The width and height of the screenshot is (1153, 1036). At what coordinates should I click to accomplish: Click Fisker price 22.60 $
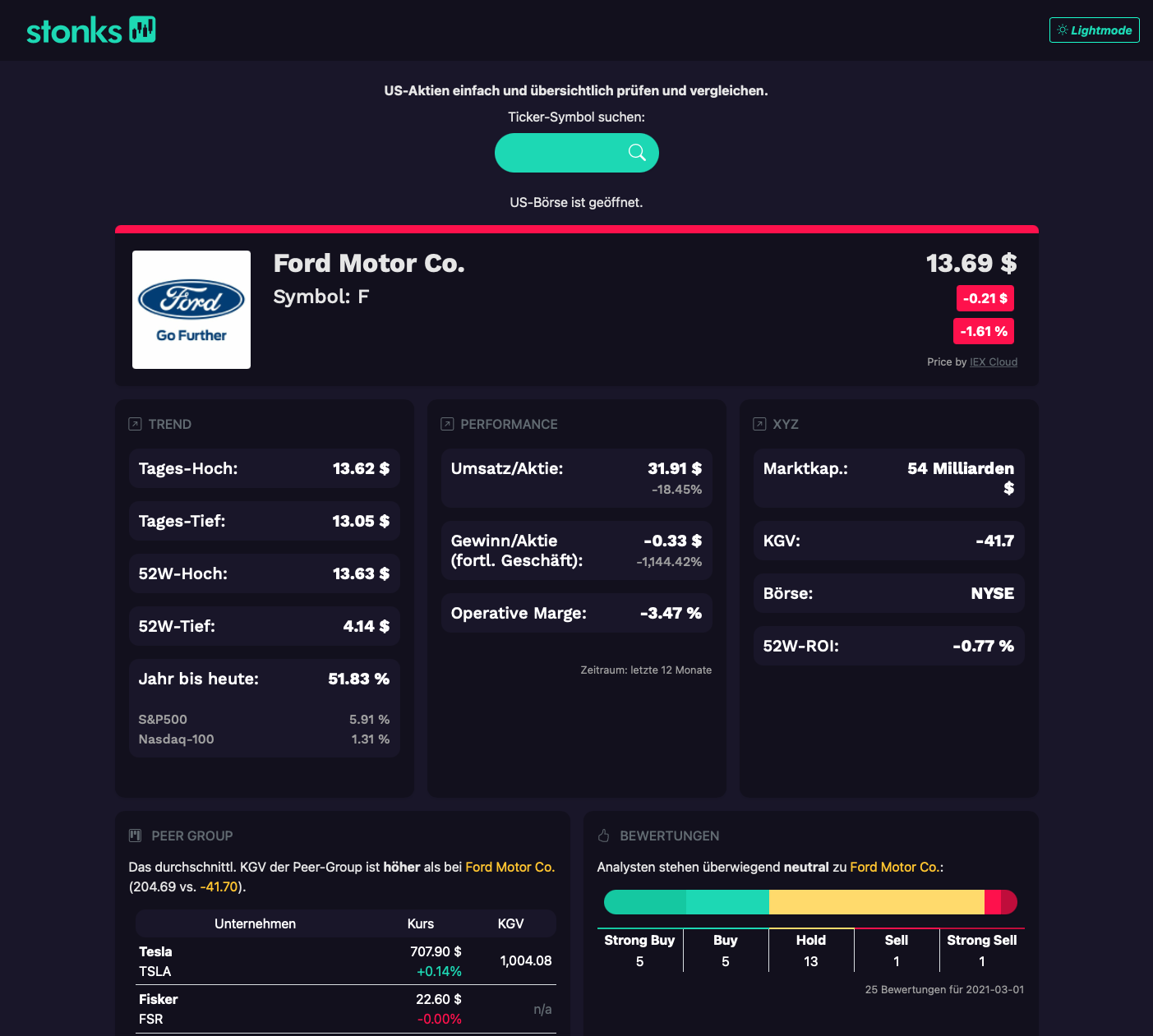click(x=439, y=999)
